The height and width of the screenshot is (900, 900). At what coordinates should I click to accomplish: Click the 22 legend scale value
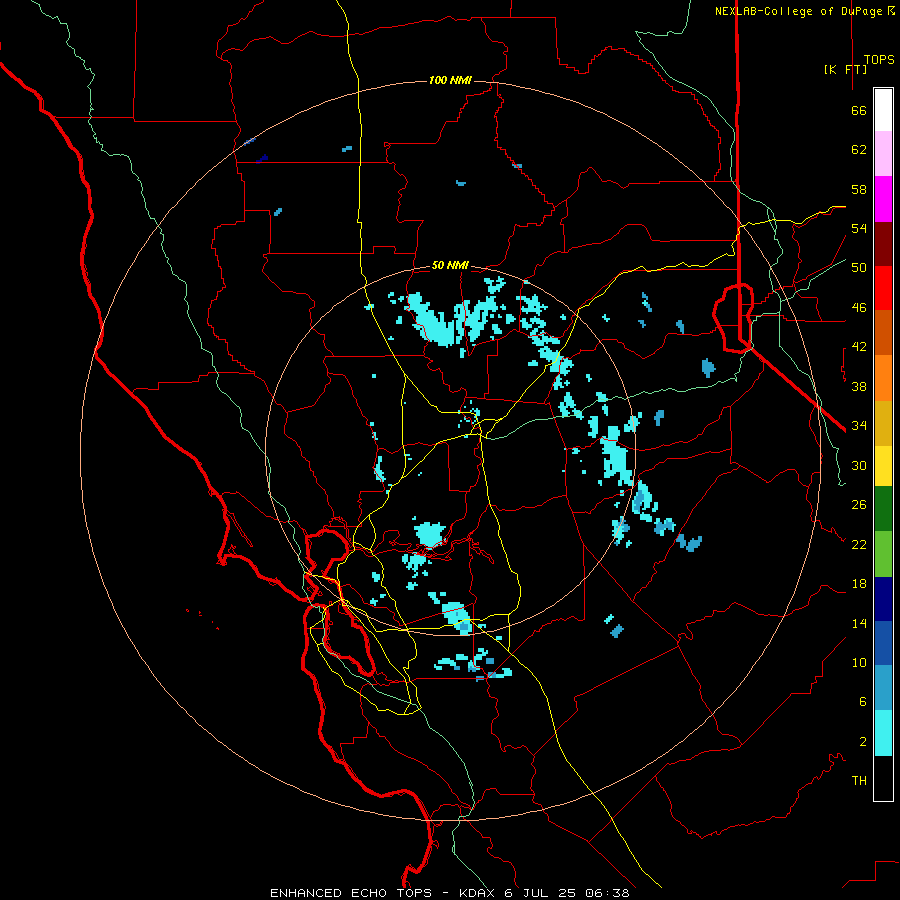tap(859, 544)
